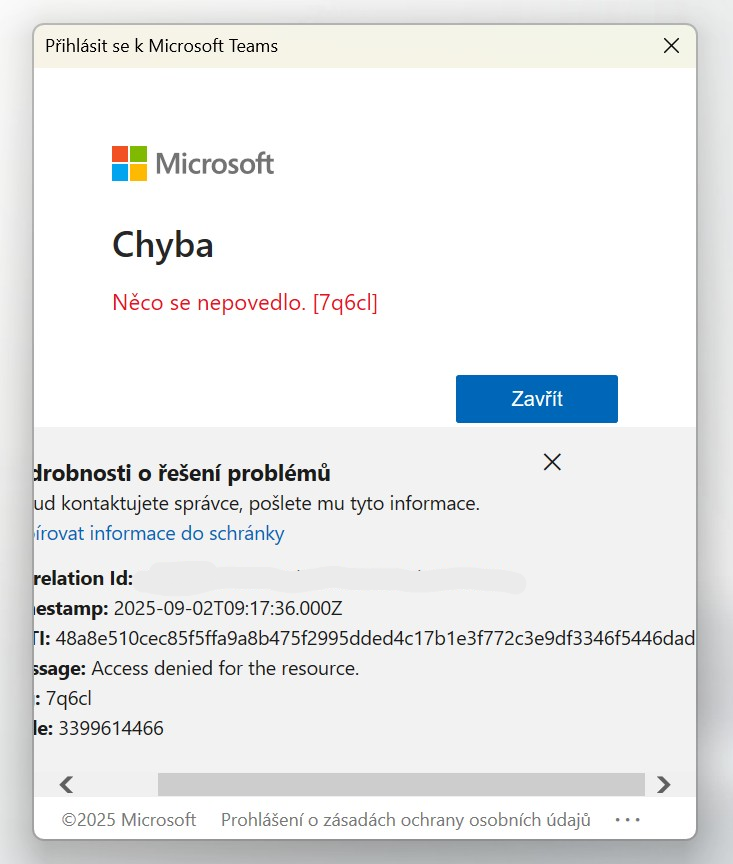Open the privacy statement link in footer
This screenshot has width=733, height=864.
point(406,820)
